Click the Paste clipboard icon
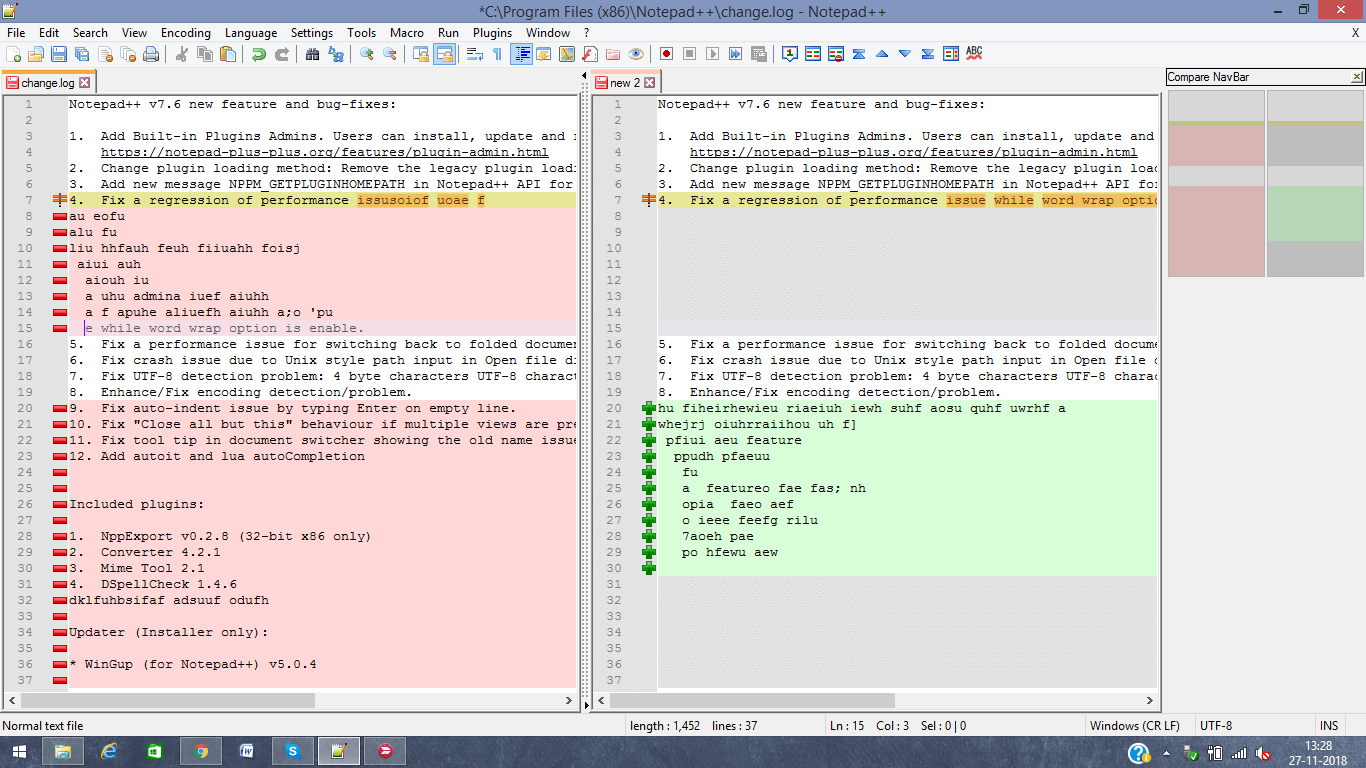The image size is (1366, 768). click(x=228, y=54)
